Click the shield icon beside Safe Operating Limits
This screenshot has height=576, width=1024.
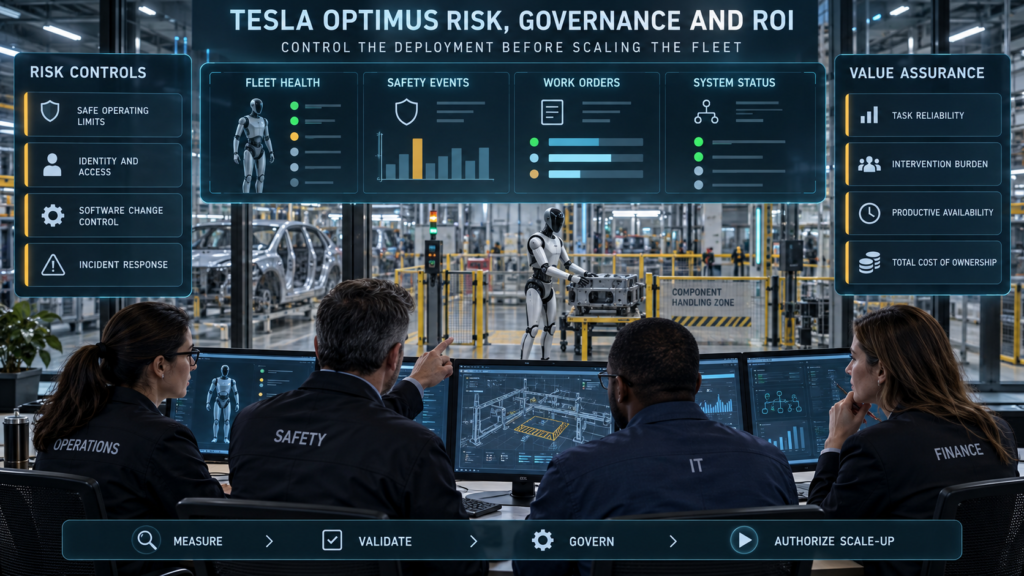coord(50,112)
